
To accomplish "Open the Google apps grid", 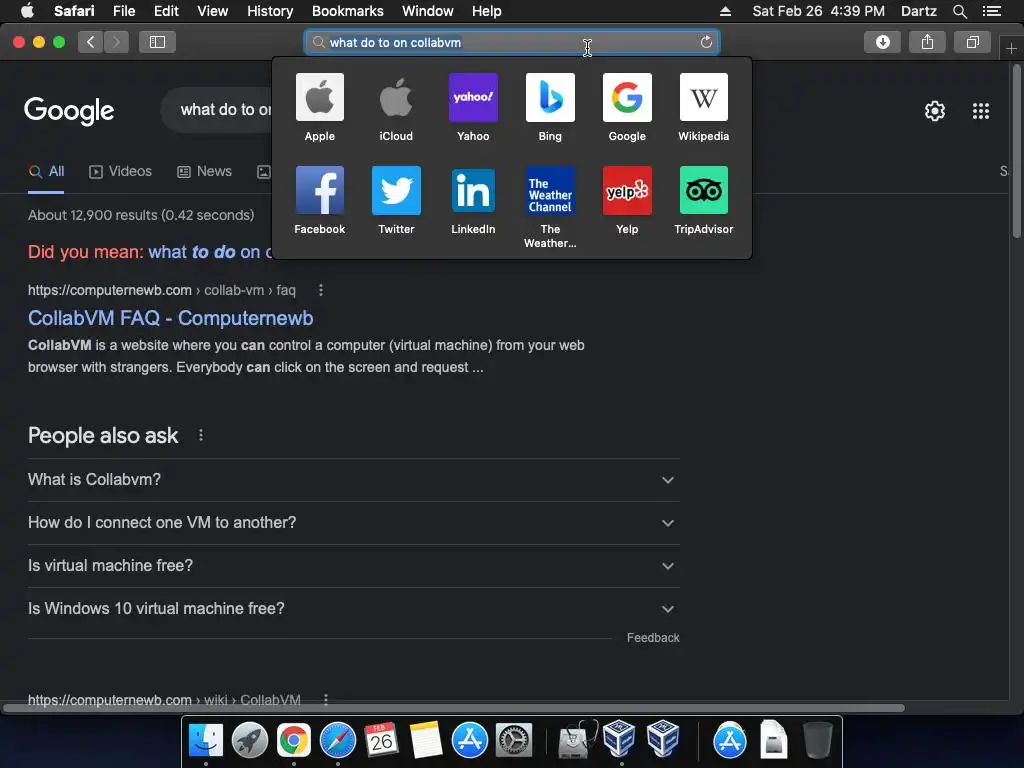I will (980, 110).
